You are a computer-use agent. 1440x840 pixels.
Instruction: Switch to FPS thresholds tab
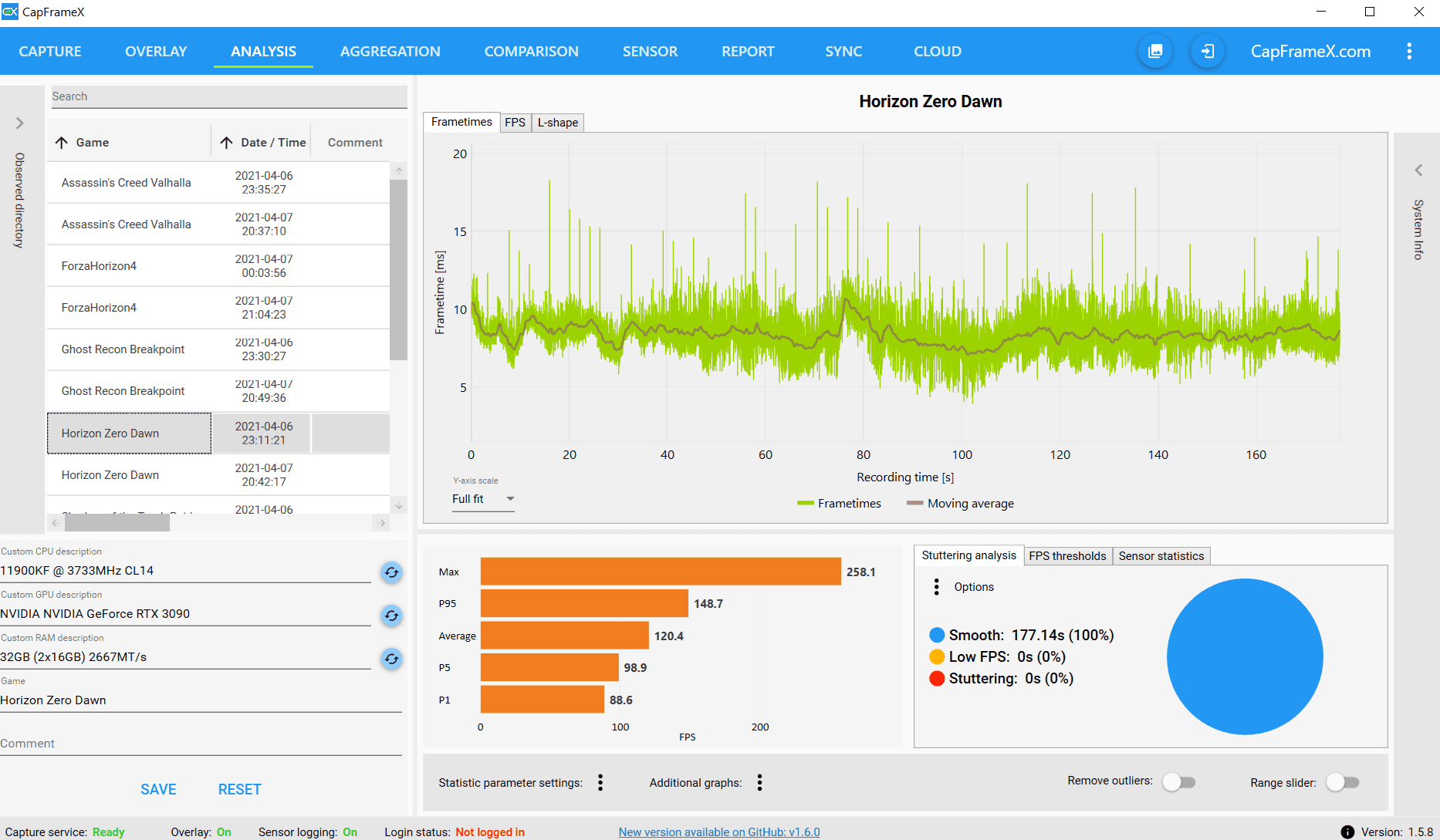tap(1068, 556)
